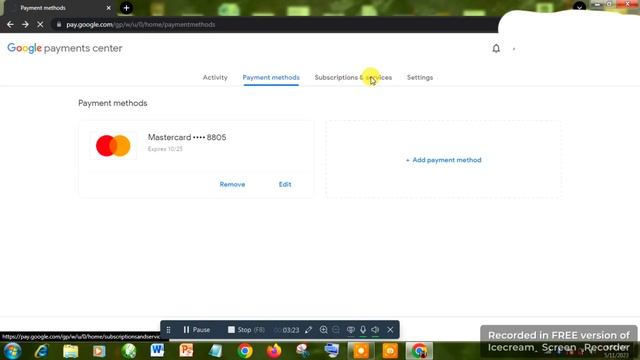This screenshot has width=640, height=360.
Task: Select the Payment methods tab
Action: (x=271, y=78)
